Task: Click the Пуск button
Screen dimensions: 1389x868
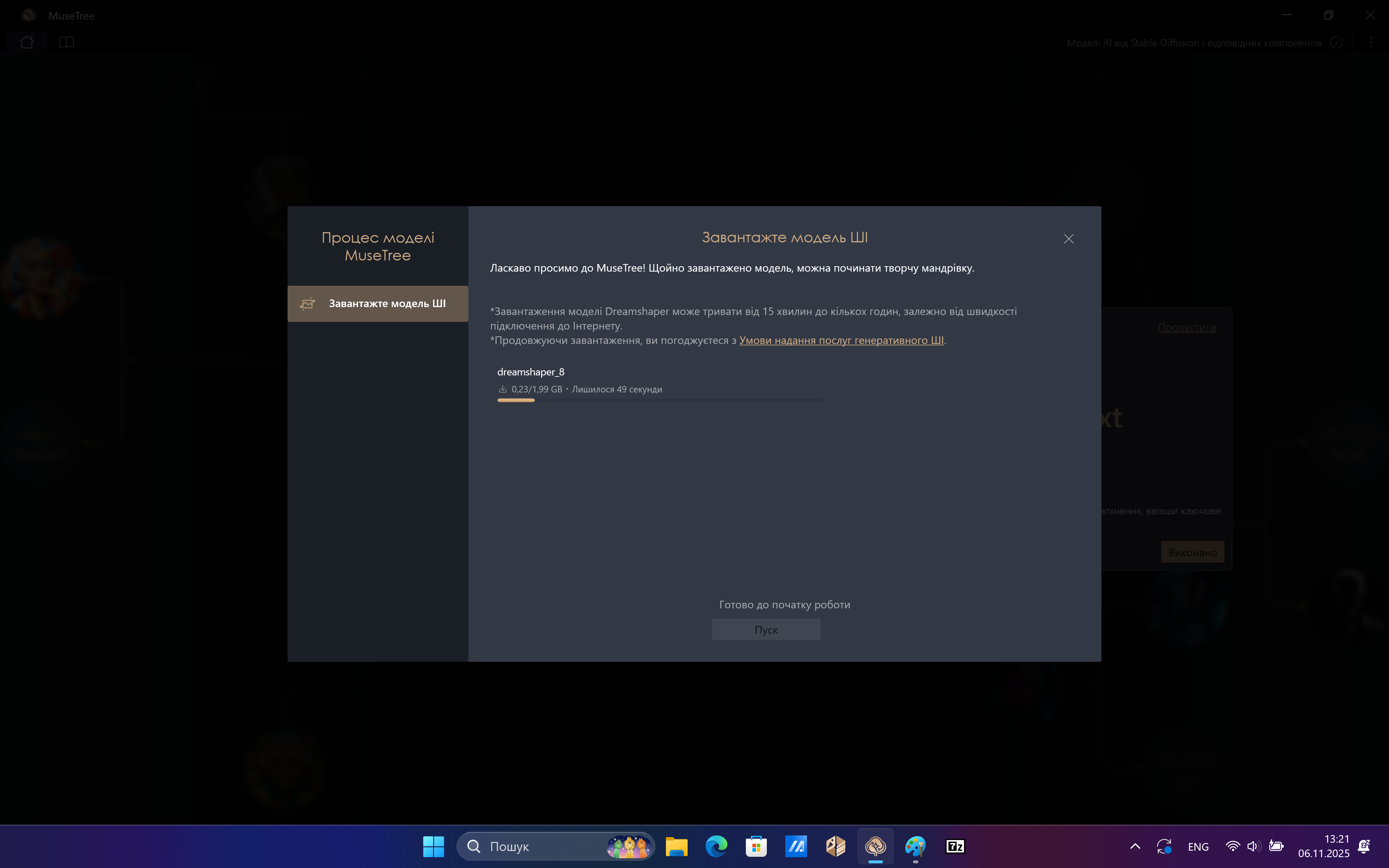Action: (766, 630)
